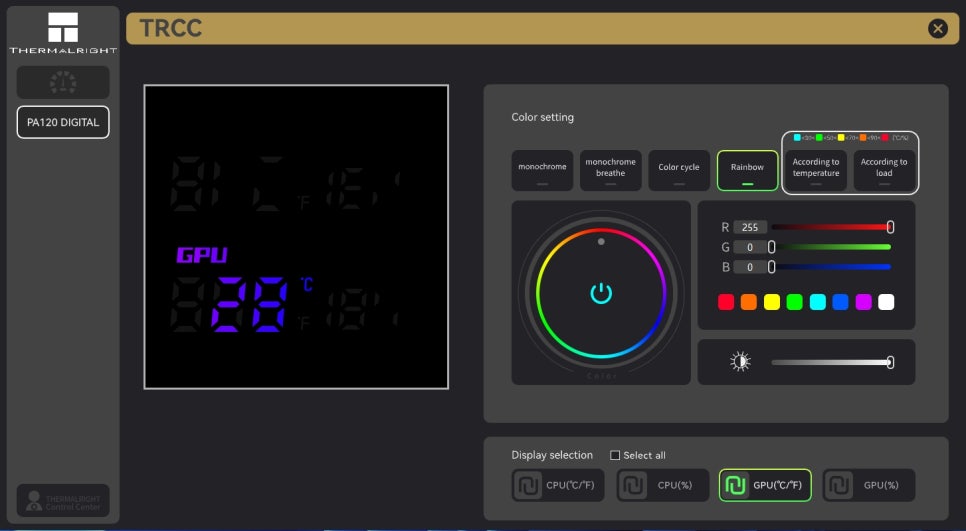This screenshot has width=966, height=531.
Task: Switch to monochrome breathe mode
Action: [x=610, y=169]
